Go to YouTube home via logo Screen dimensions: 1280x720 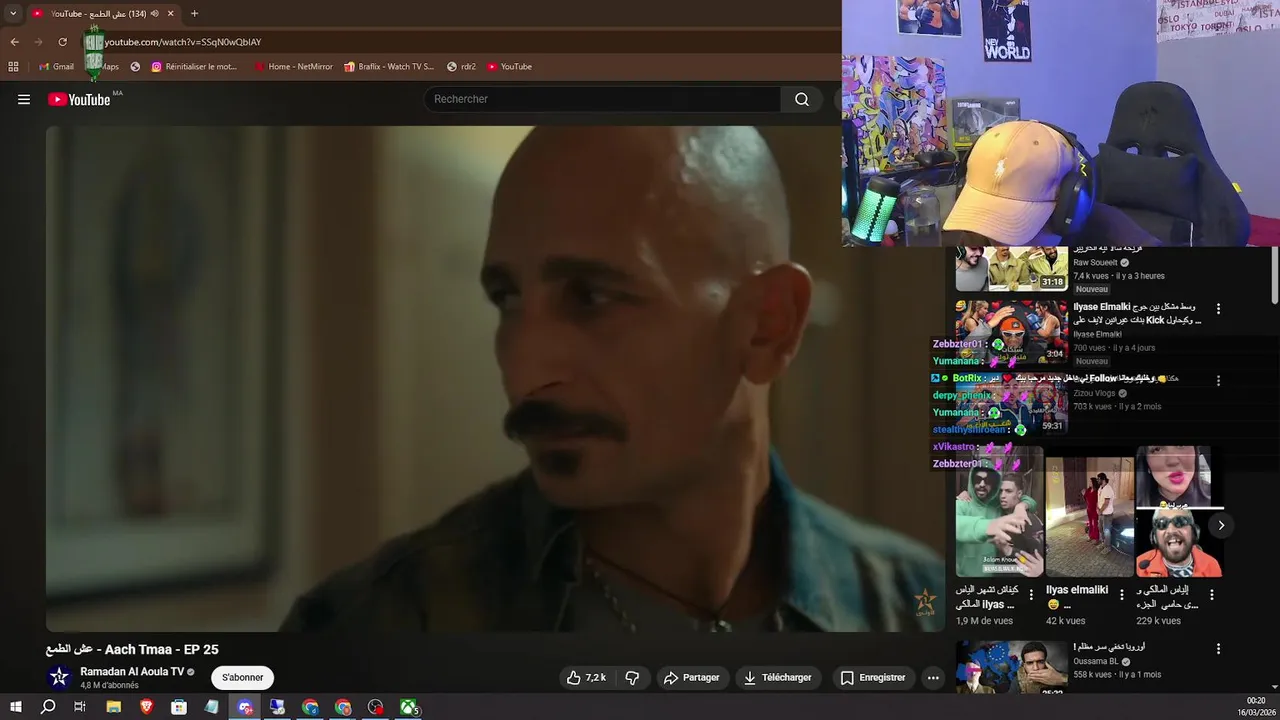pyautogui.click(x=79, y=99)
